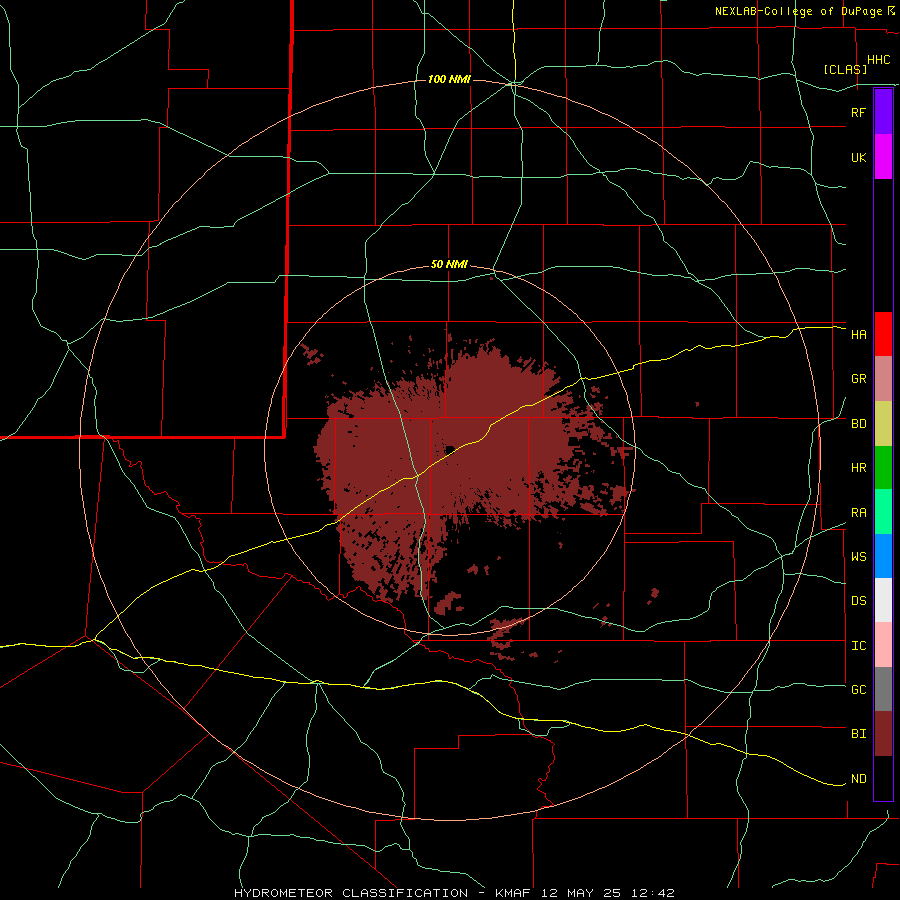Click the HHC product code label
Image resolution: width=900 pixels, height=900 pixels.
click(878, 60)
